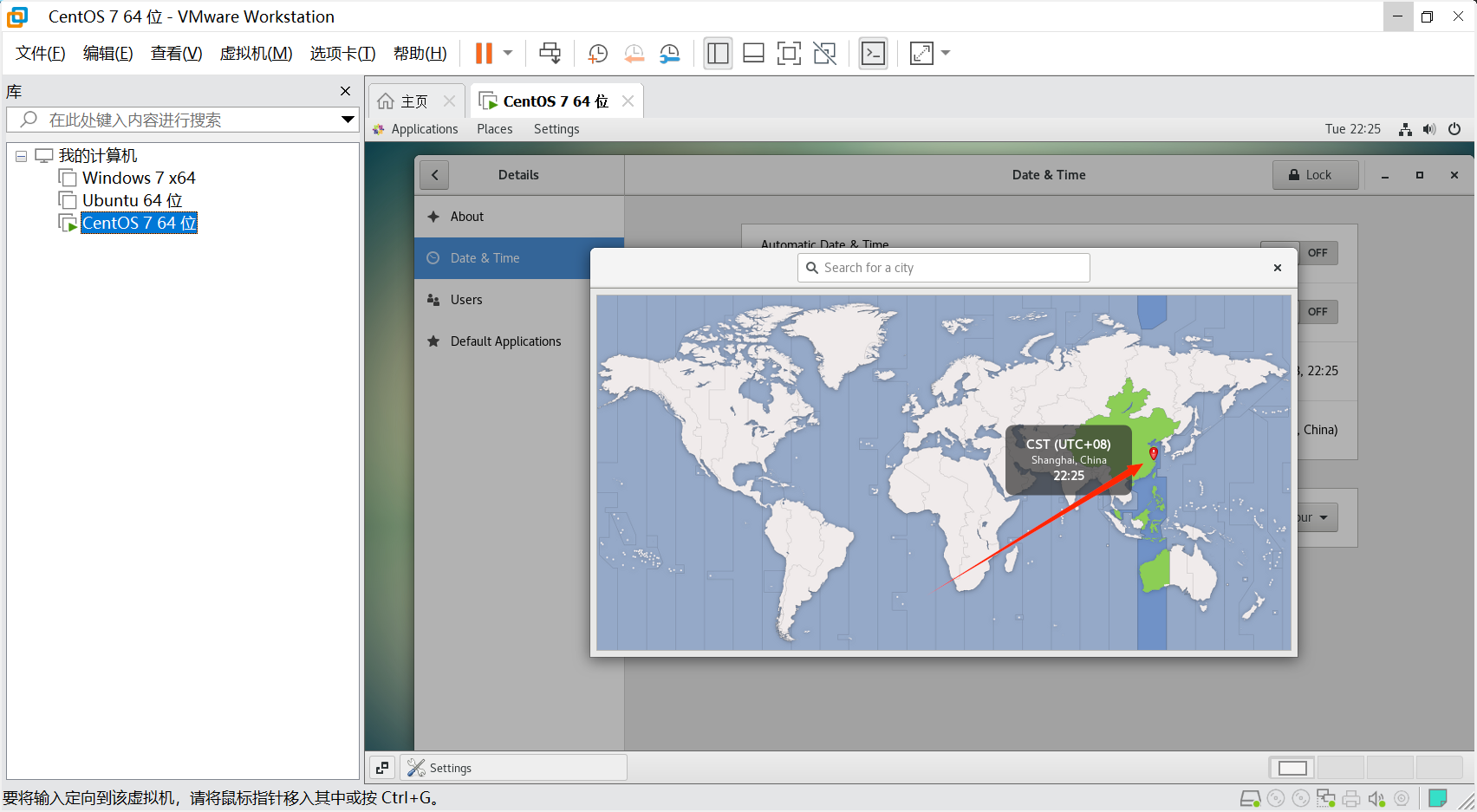Screen dimensions: 1477x812
Task: Enter full screen mode icon
Action: (x=789, y=54)
